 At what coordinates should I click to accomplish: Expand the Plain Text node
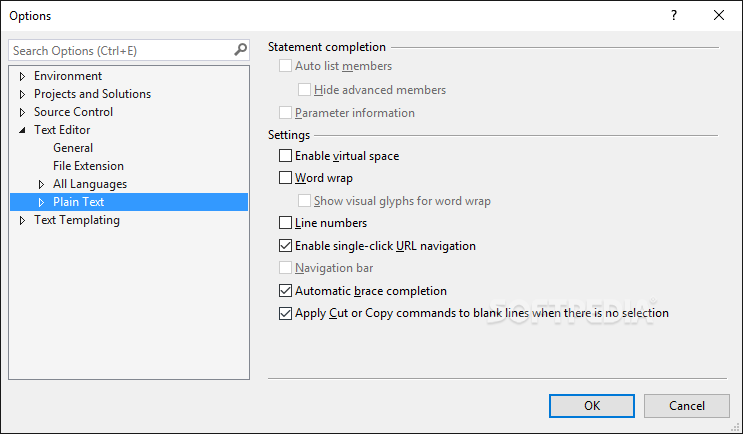tap(41, 202)
